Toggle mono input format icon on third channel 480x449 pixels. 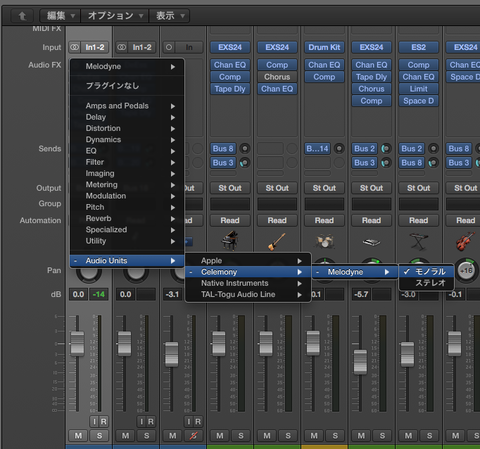pos(169,47)
